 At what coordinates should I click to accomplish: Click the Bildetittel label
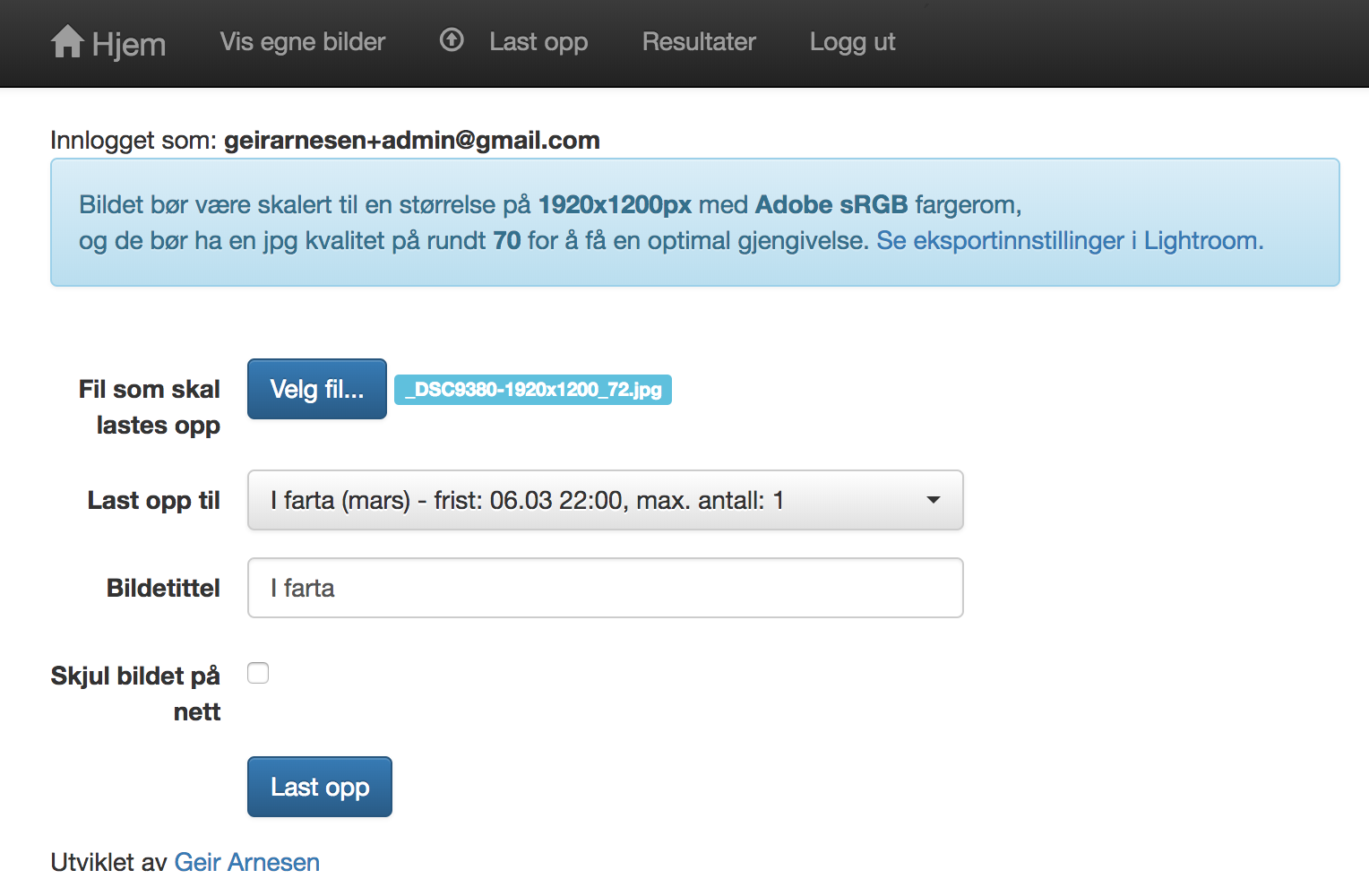pos(164,588)
